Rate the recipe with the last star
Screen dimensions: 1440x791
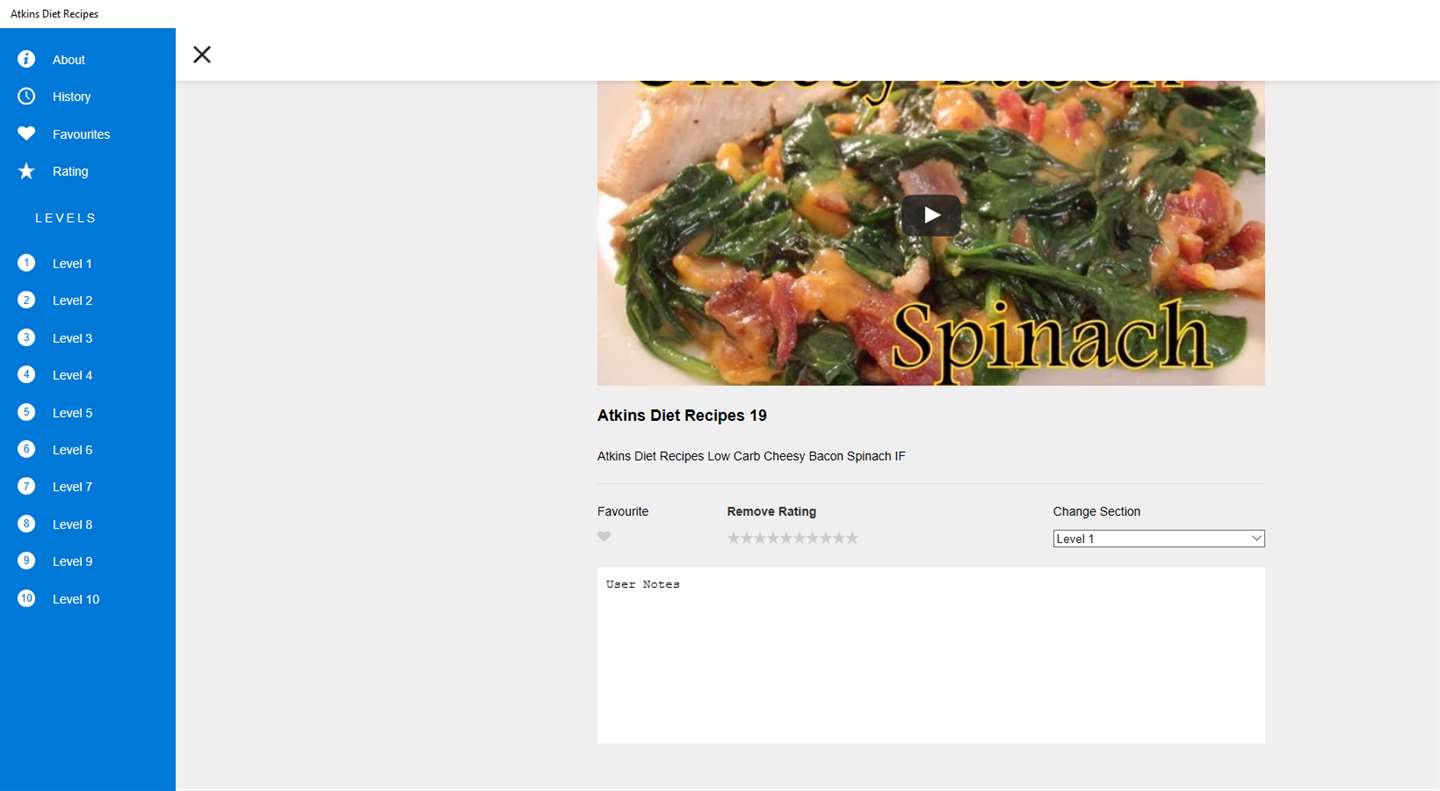852,538
